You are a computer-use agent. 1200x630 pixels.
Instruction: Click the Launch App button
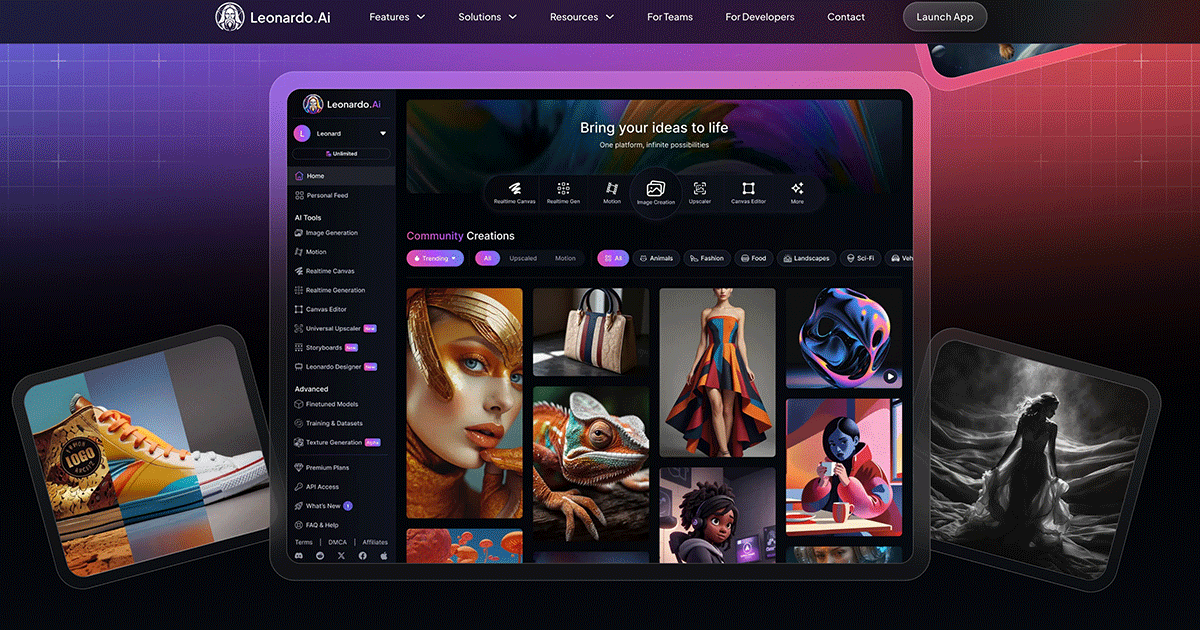point(945,17)
